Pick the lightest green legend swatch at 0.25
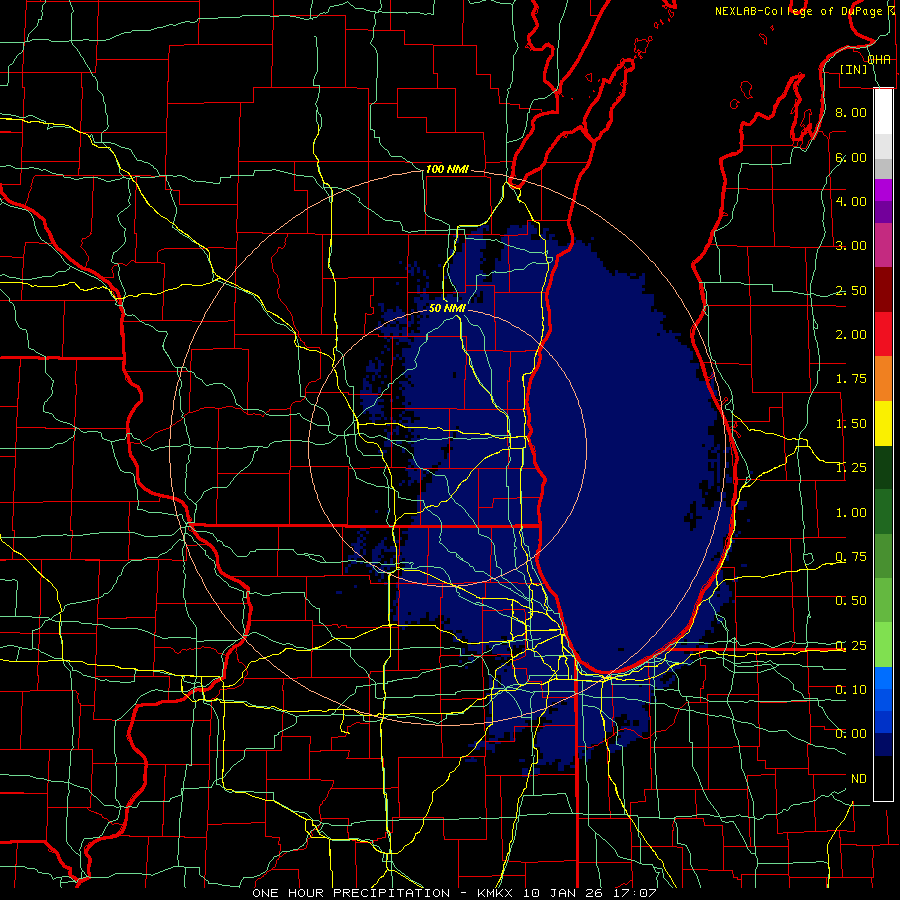 coord(883,645)
